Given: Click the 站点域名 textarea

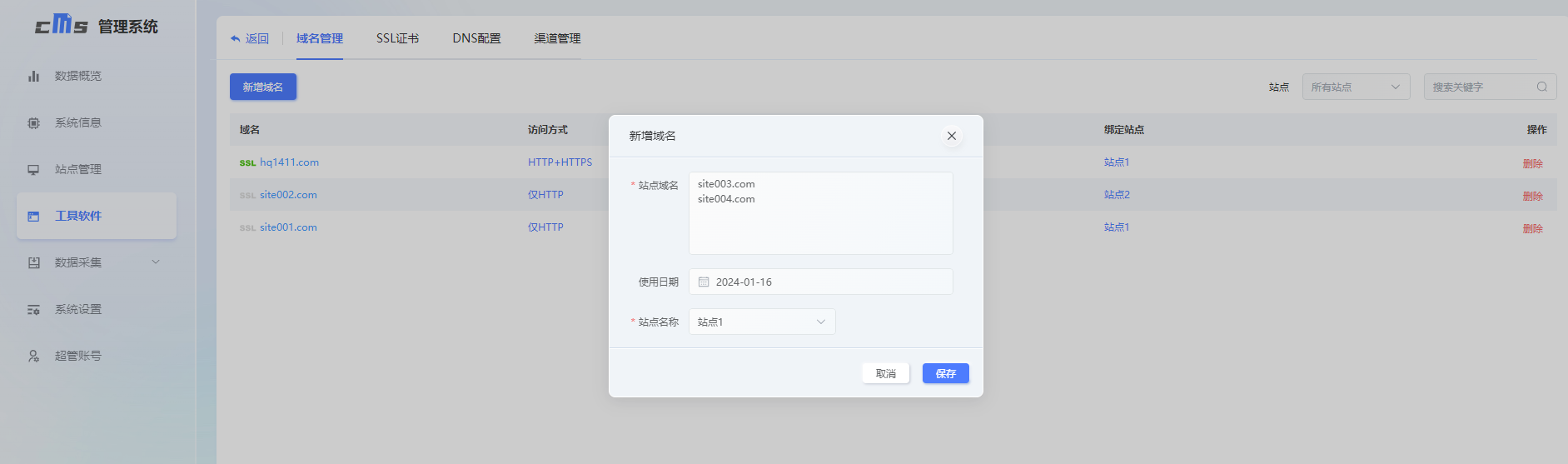Looking at the screenshot, I should click(x=820, y=213).
